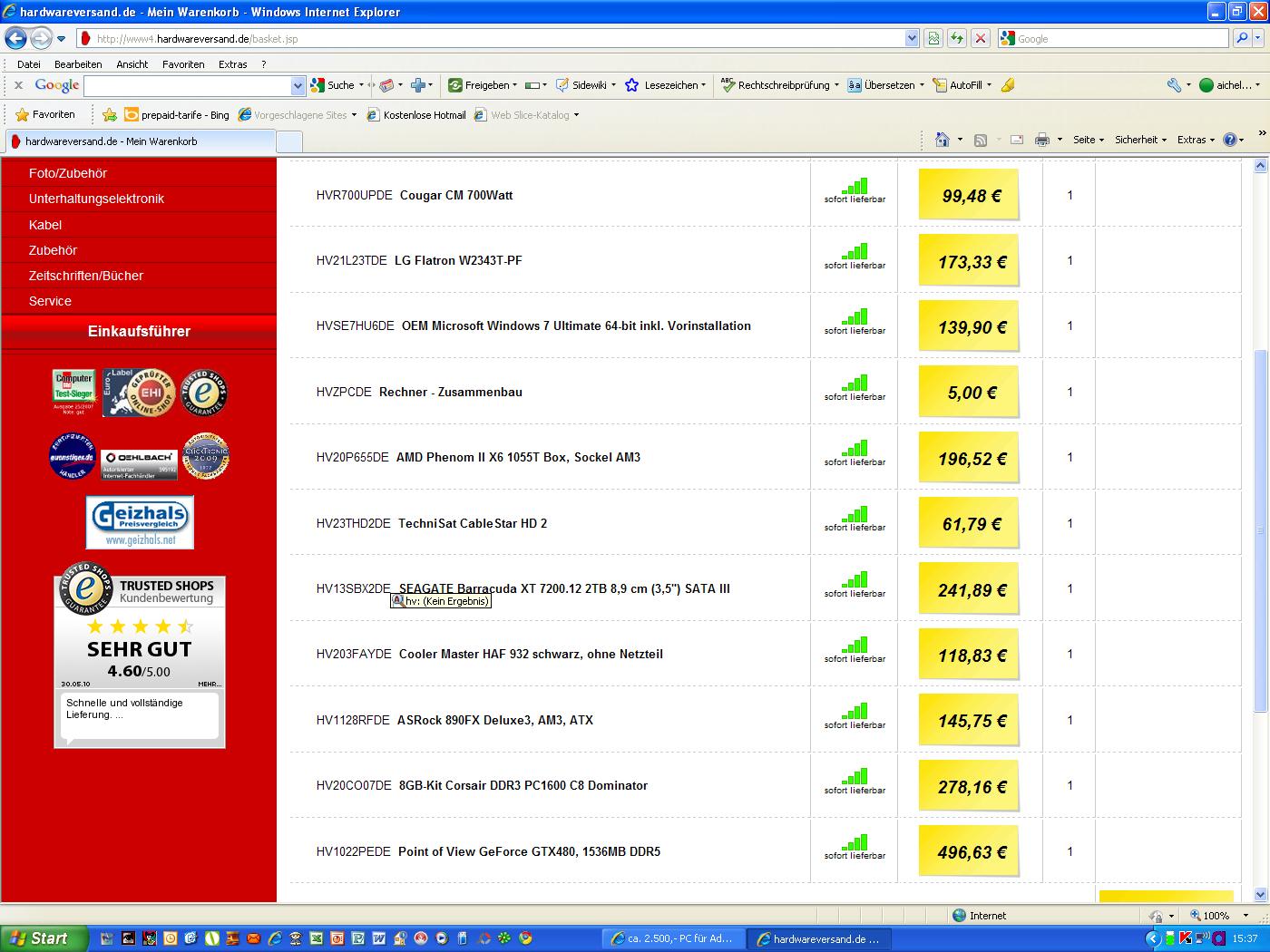The height and width of the screenshot is (952, 1270).
Task: Show hidden tray icons arrow
Action: (x=1153, y=938)
